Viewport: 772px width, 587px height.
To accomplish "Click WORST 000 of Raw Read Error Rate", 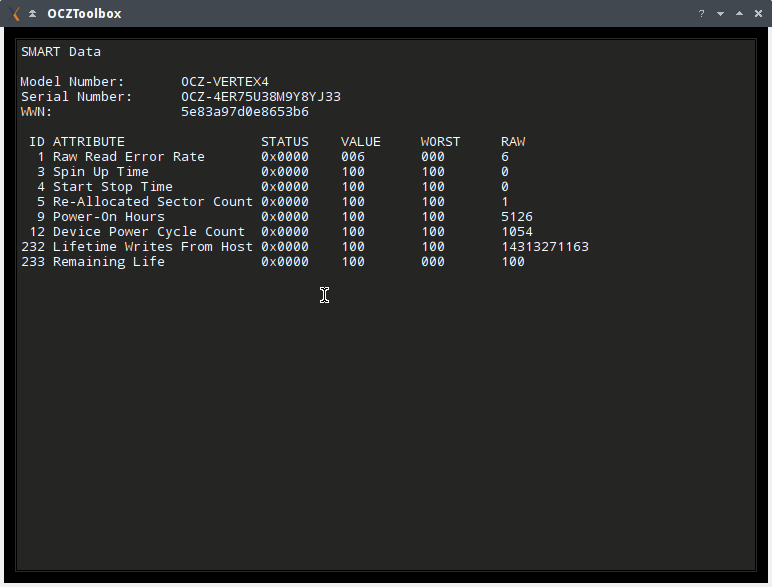I will coord(433,157).
